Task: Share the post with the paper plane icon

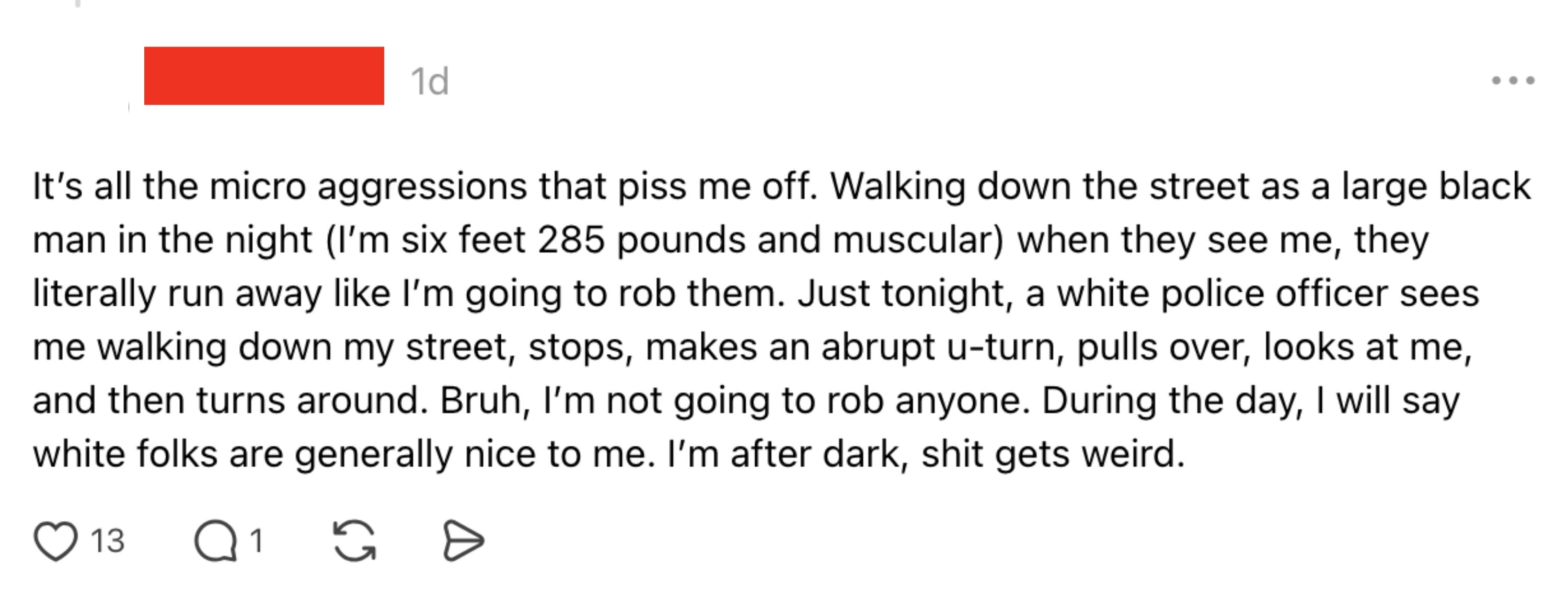Action: click(x=463, y=541)
